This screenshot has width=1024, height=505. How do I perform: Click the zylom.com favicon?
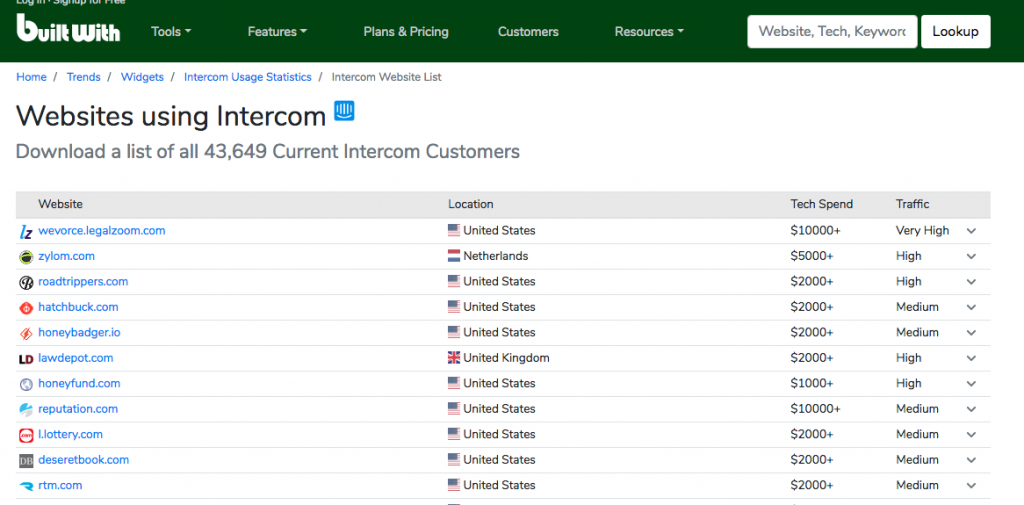(x=25, y=257)
